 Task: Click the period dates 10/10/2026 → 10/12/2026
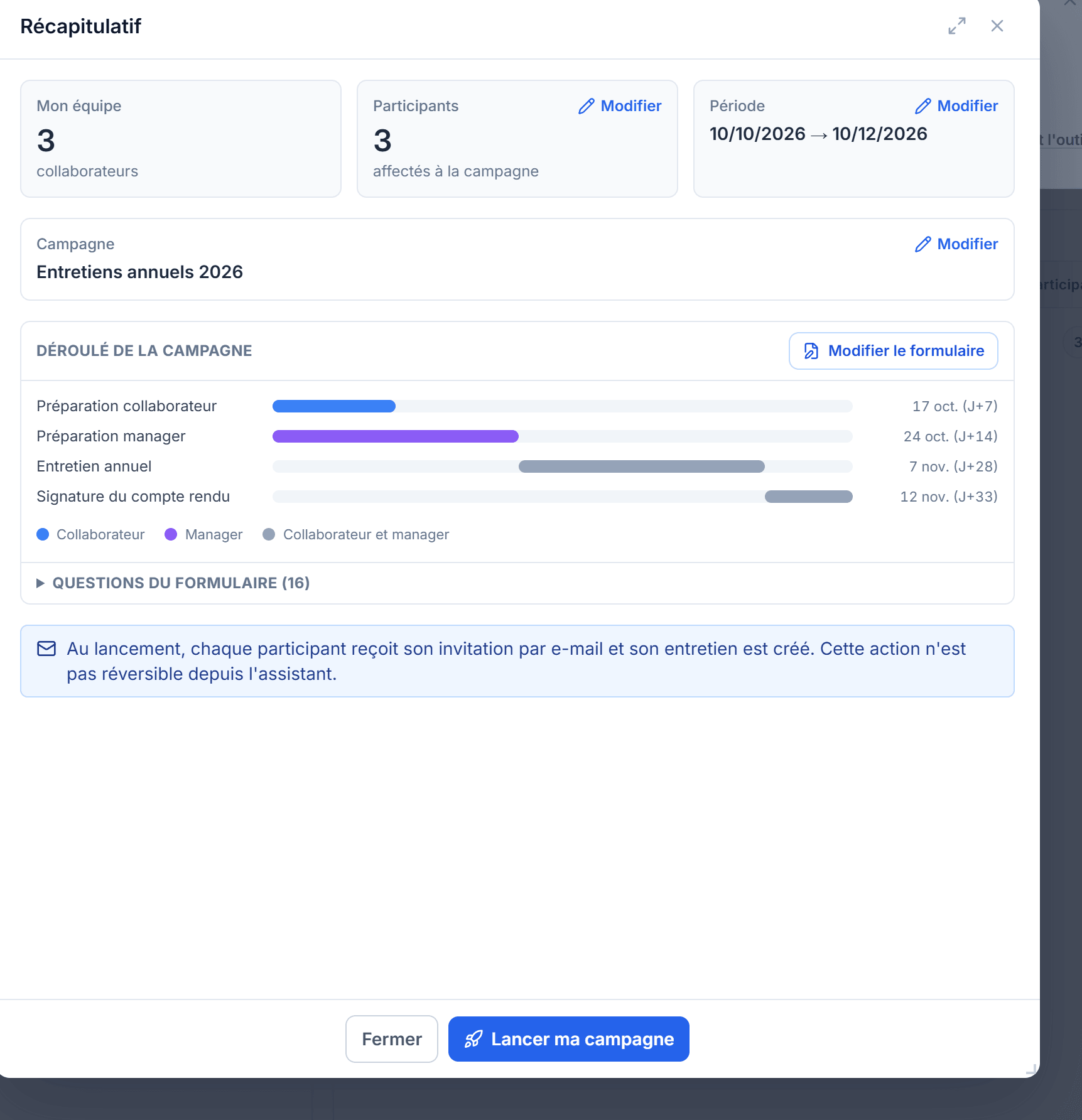pos(818,134)
